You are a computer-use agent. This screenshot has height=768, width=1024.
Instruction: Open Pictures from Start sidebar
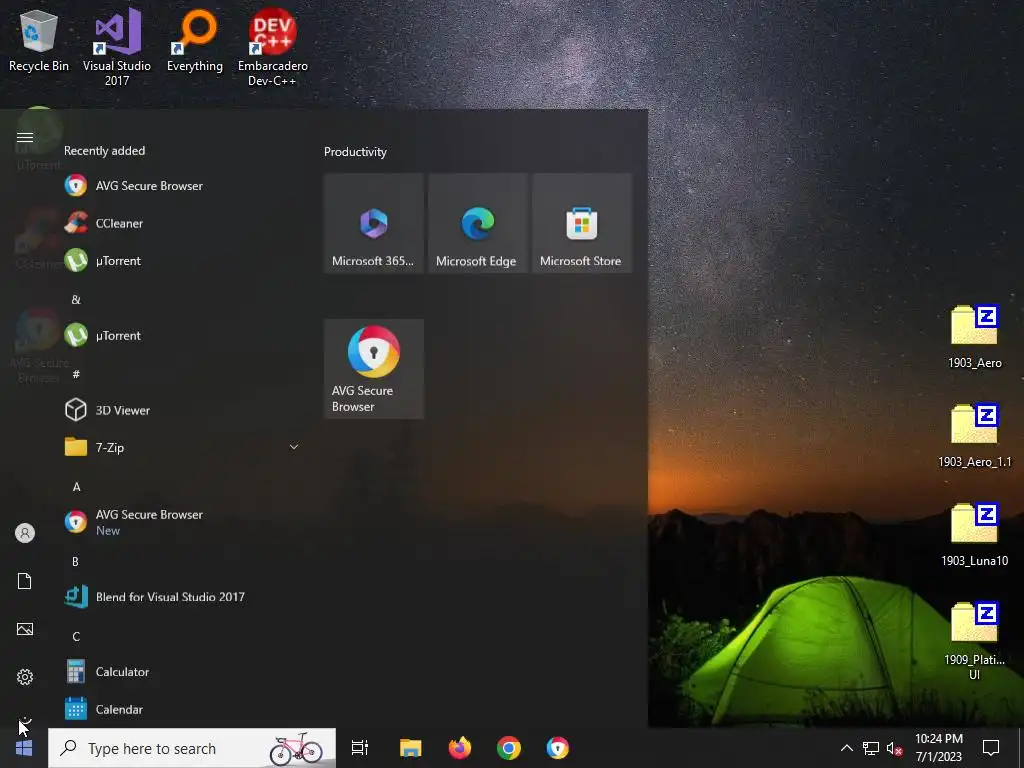[25, 629]
